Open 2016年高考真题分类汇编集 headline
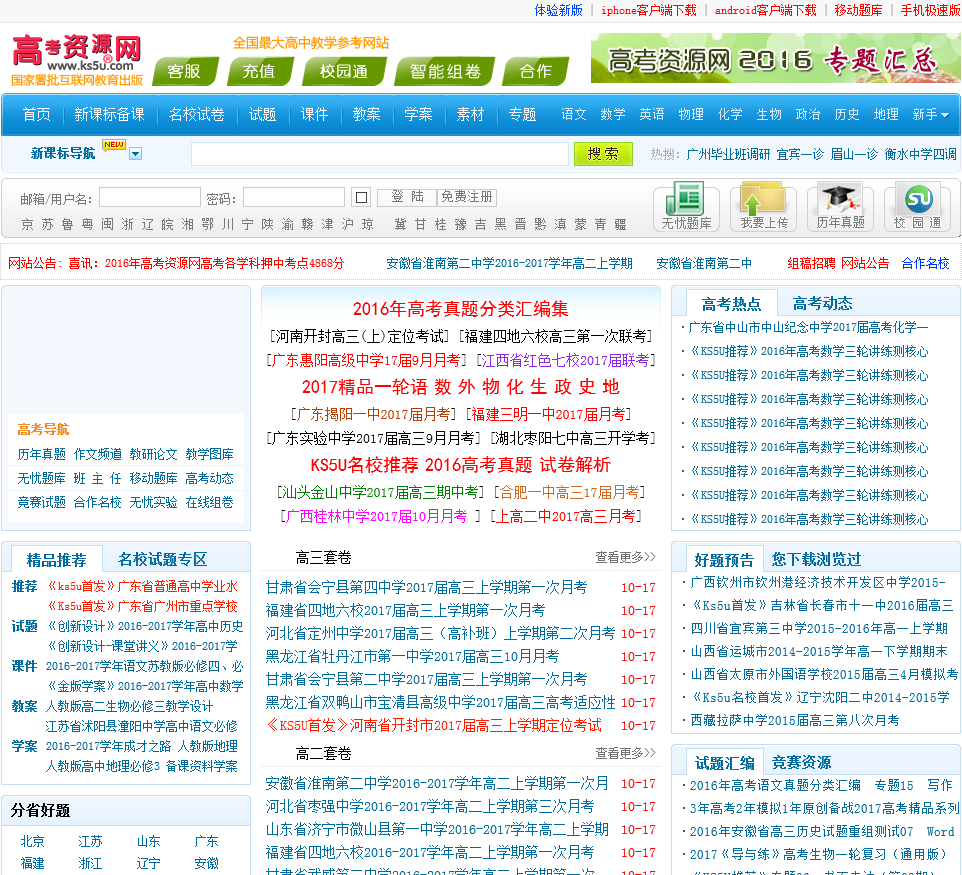 (460, 309)
